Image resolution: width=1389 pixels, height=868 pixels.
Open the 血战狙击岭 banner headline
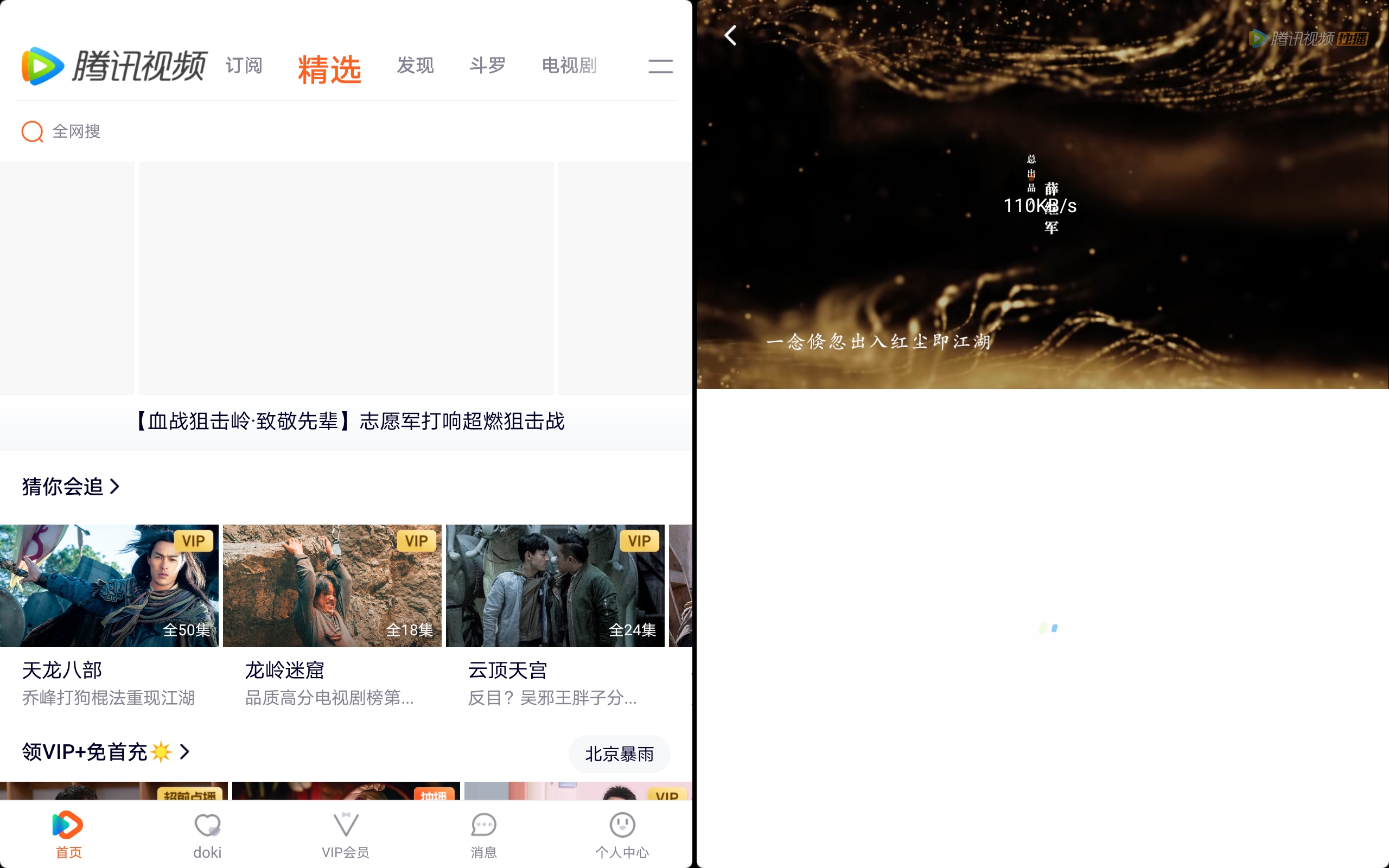(348, 422)
